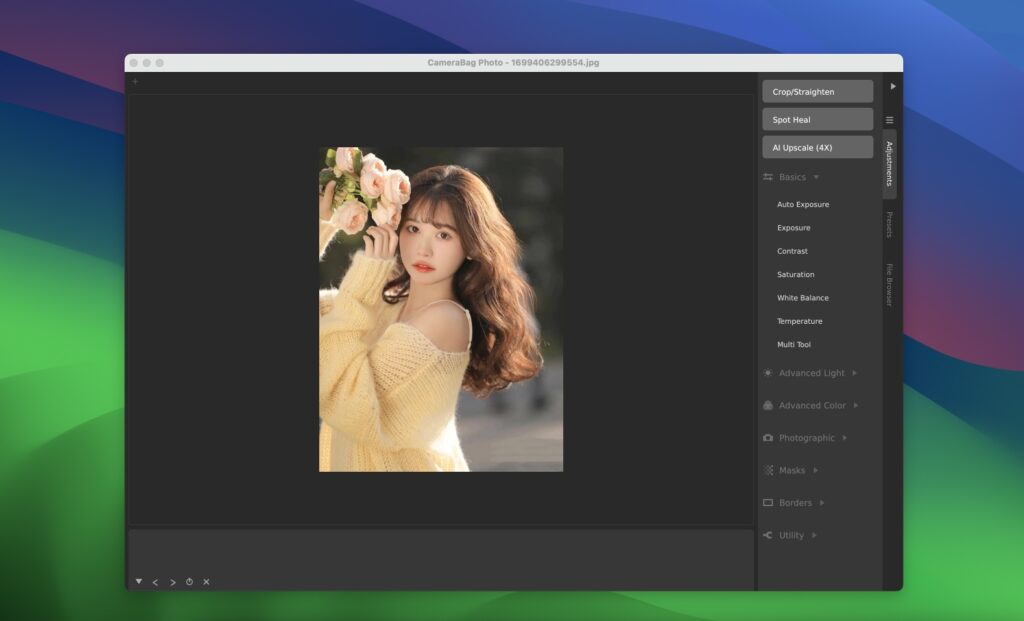Collapse the Basics section arrow
The height and width of the screenshot is (621, 1024).
[816, 177]
